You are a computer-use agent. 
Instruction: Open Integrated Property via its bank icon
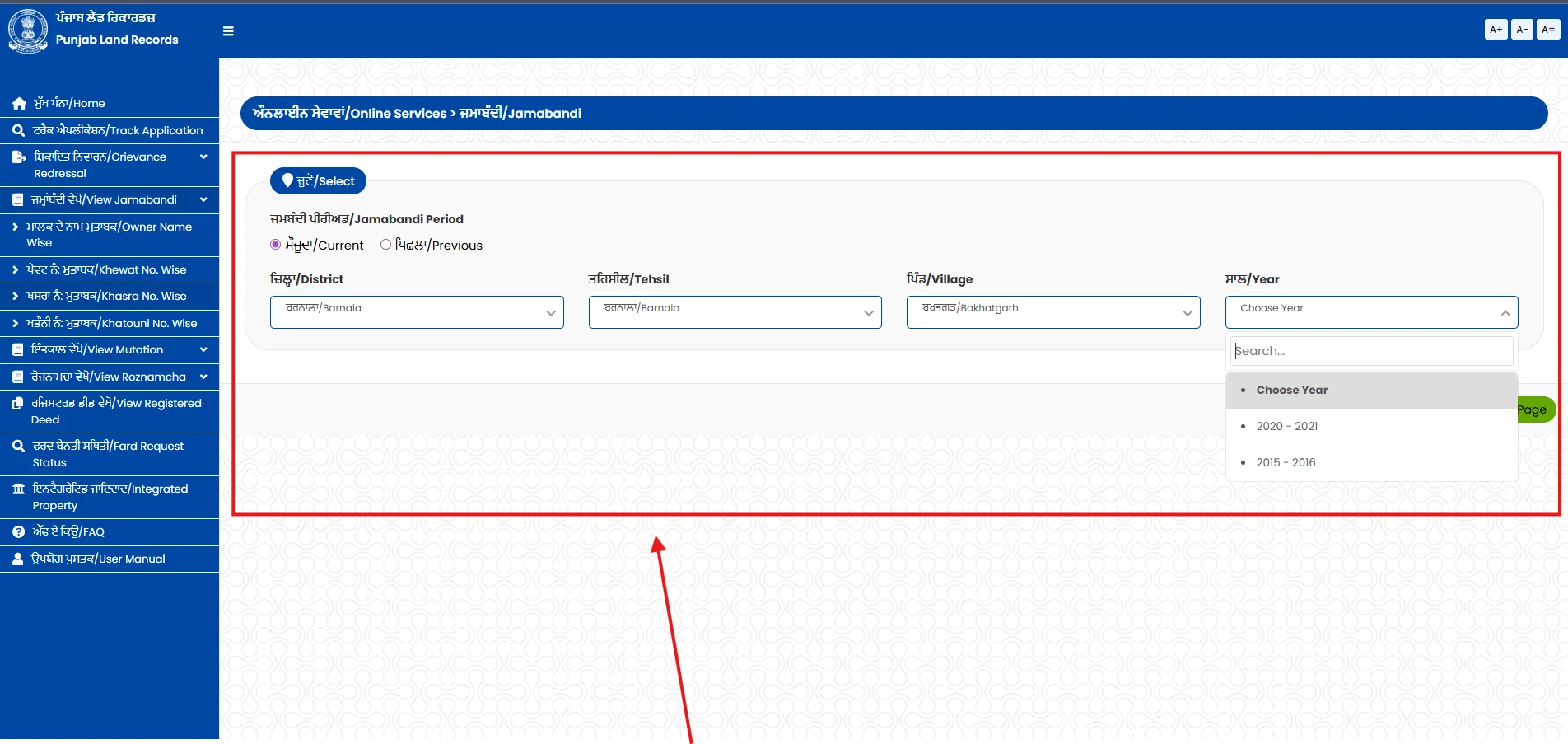tap(18, 489)
